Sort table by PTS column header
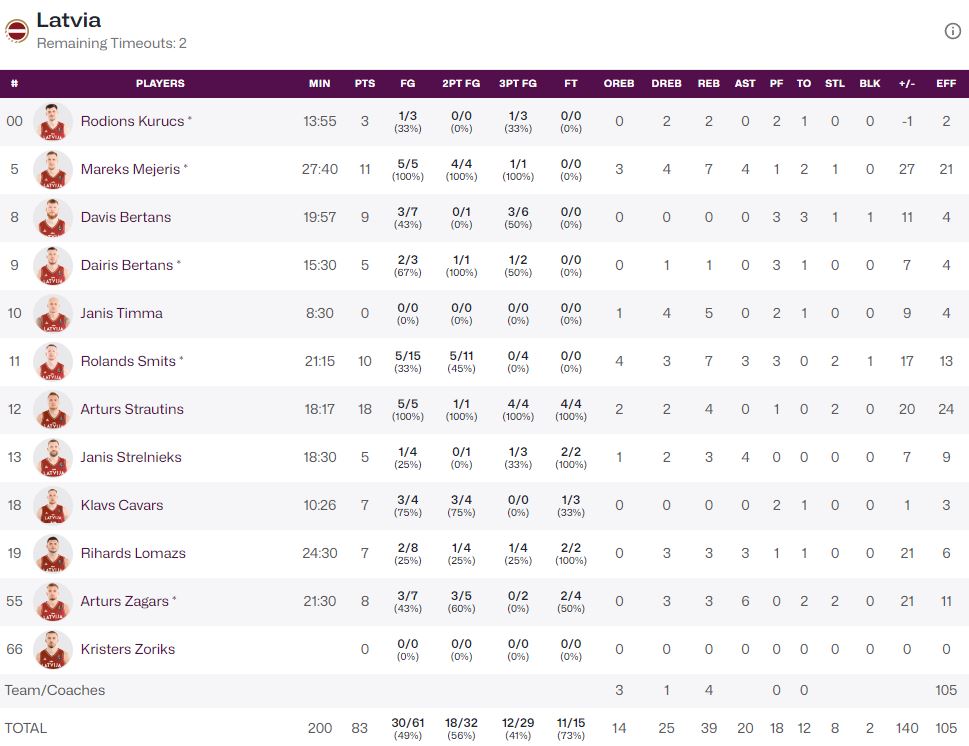 pos(365,84)
